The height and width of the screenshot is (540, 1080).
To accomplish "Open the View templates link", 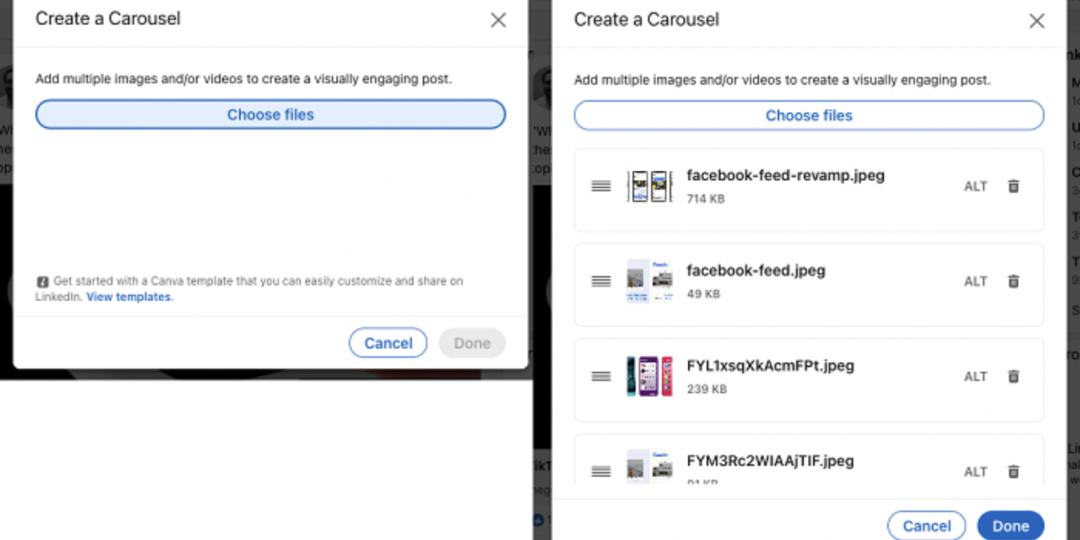I will [129, 297].
